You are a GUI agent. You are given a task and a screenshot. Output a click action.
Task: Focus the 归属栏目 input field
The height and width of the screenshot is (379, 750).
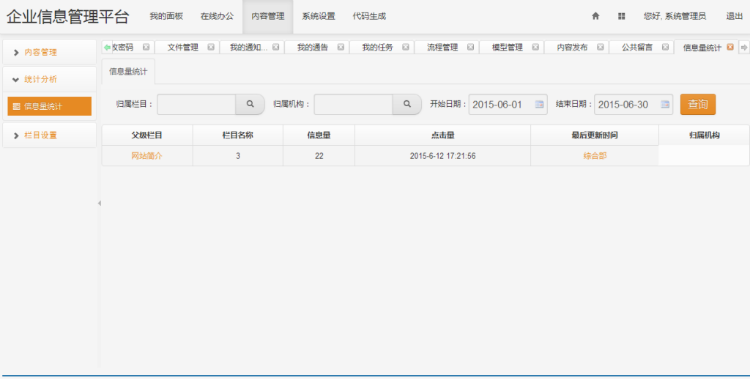click(x=196, y=104)
